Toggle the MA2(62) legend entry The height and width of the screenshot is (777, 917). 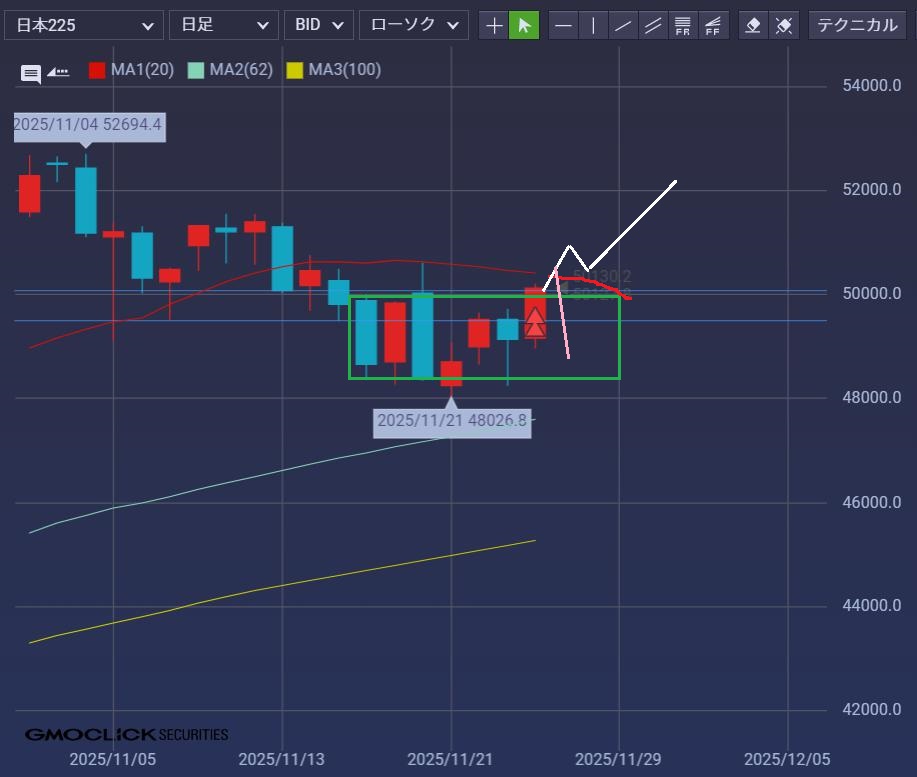pyautogui.click(x=230, y=70)
